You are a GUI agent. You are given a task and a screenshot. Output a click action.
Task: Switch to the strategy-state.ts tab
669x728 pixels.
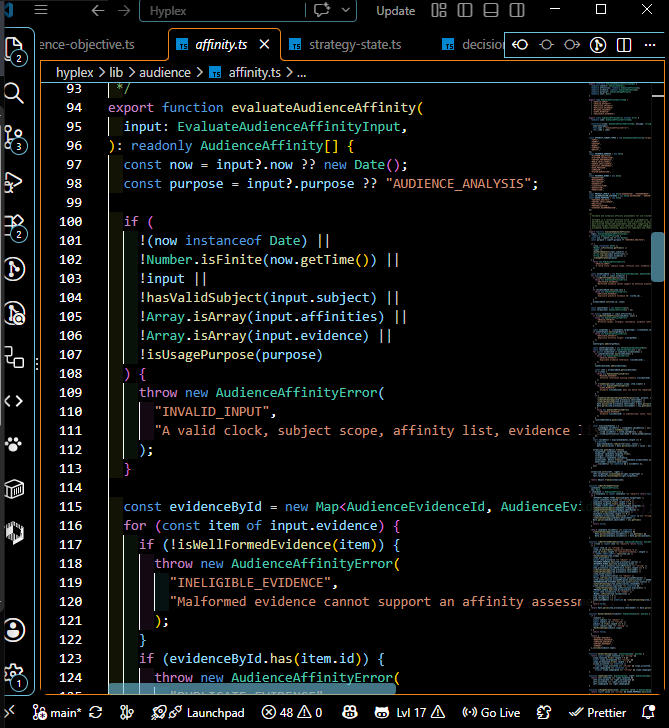355,45
